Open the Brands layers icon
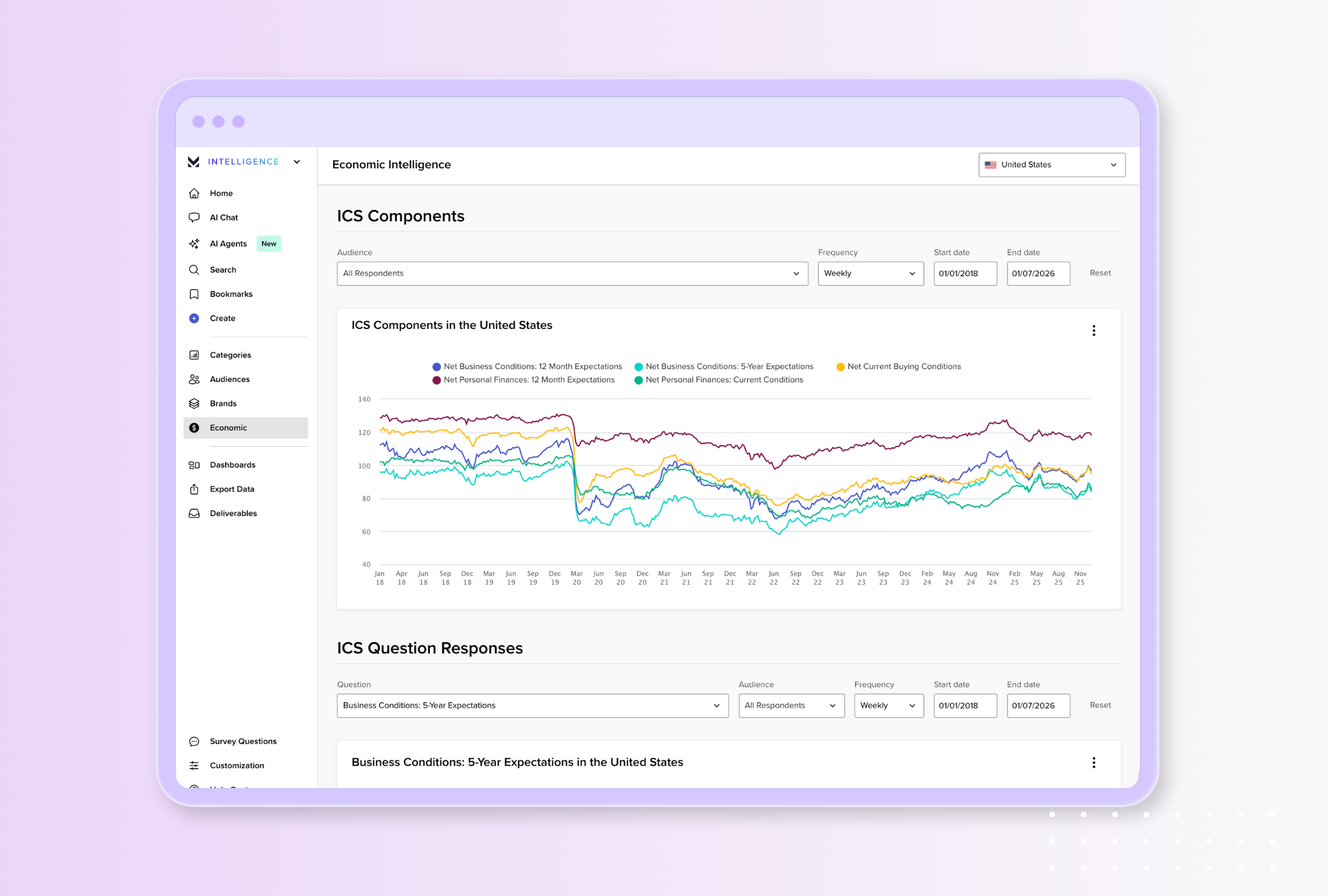 tap(194, 403)
